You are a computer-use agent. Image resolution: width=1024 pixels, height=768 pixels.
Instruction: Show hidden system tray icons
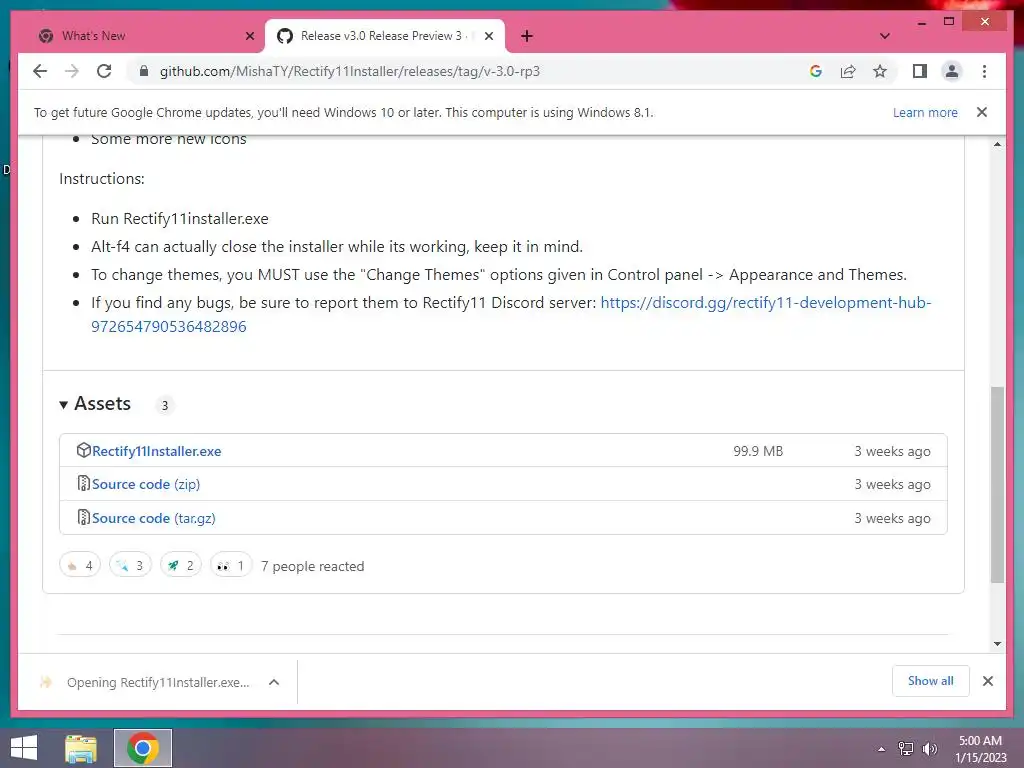tap(882, 749)
